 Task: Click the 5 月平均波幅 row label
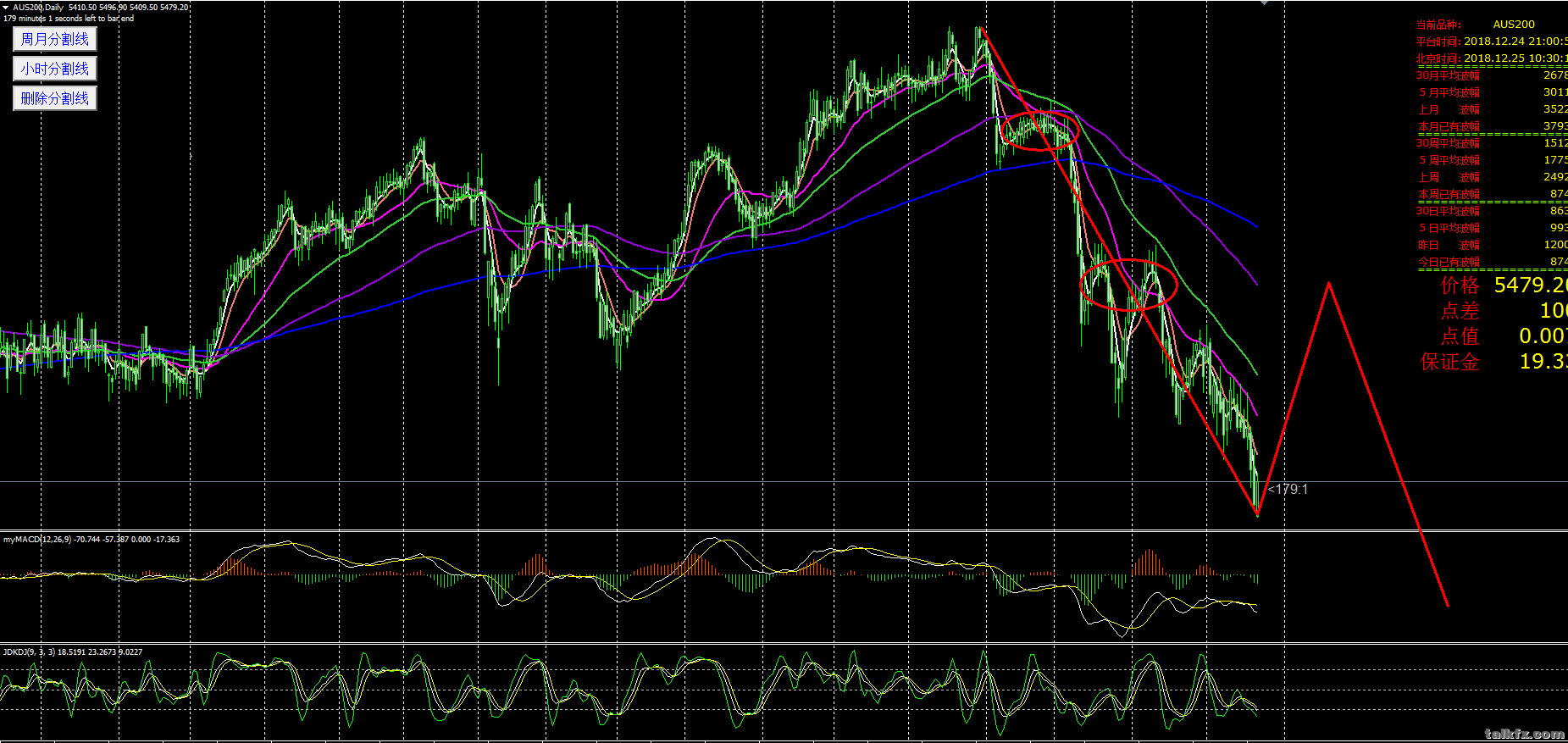[x=1449, y=92]
